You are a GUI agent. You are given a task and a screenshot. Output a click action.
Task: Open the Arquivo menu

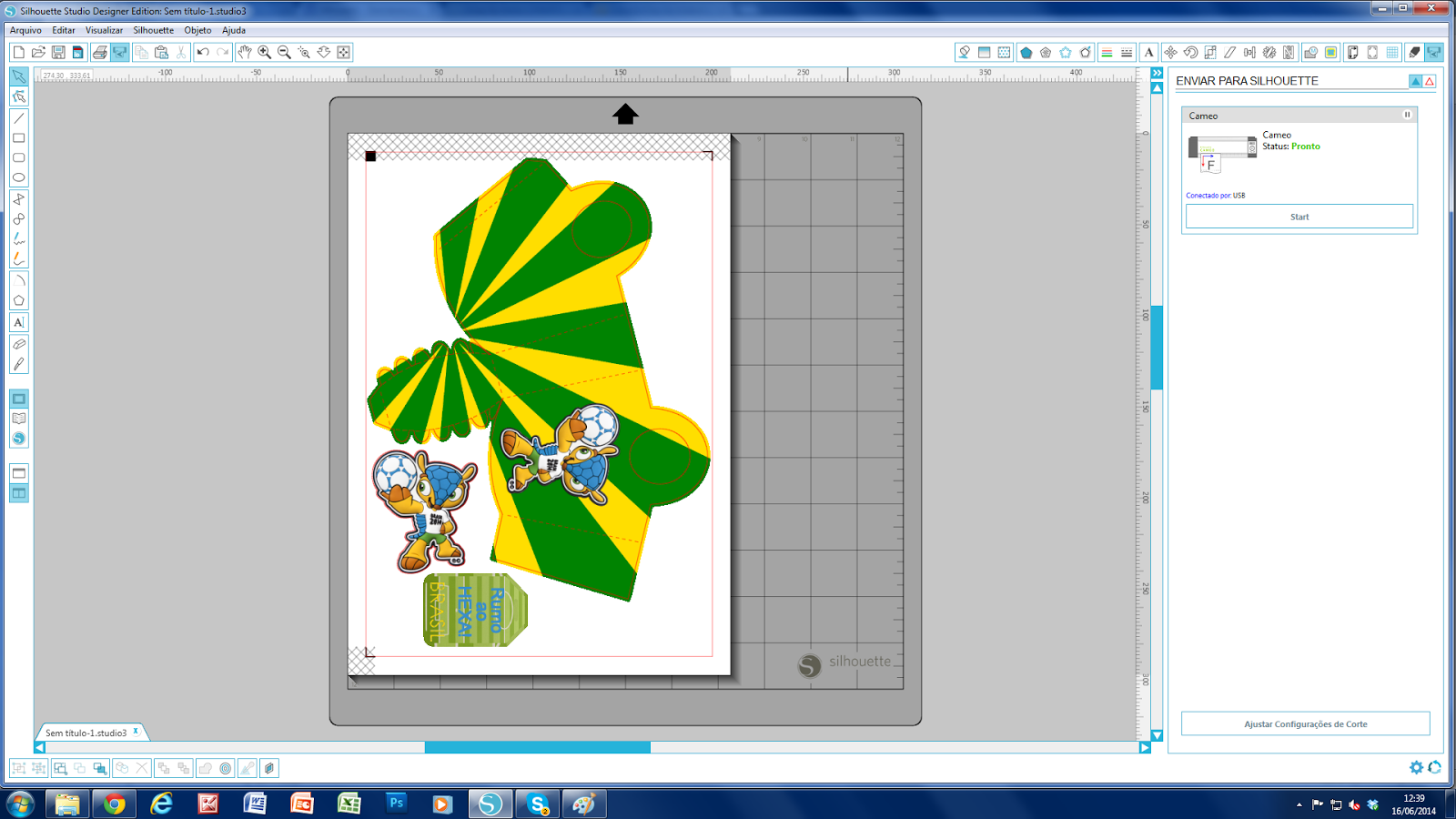(x=25, y=30)
